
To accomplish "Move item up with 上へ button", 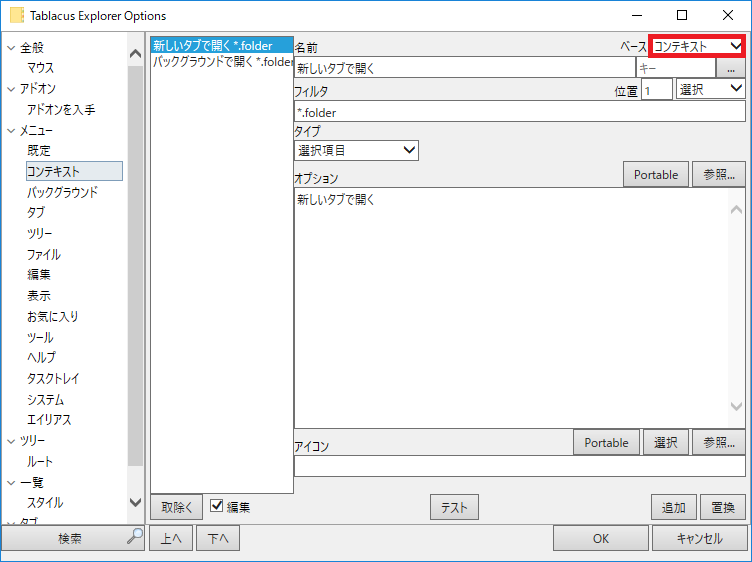I will [171, 538].
